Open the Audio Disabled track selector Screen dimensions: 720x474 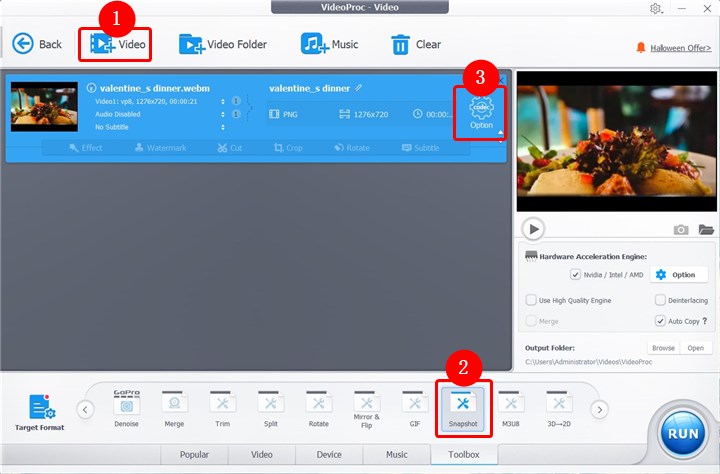click(x=223, y=114)
